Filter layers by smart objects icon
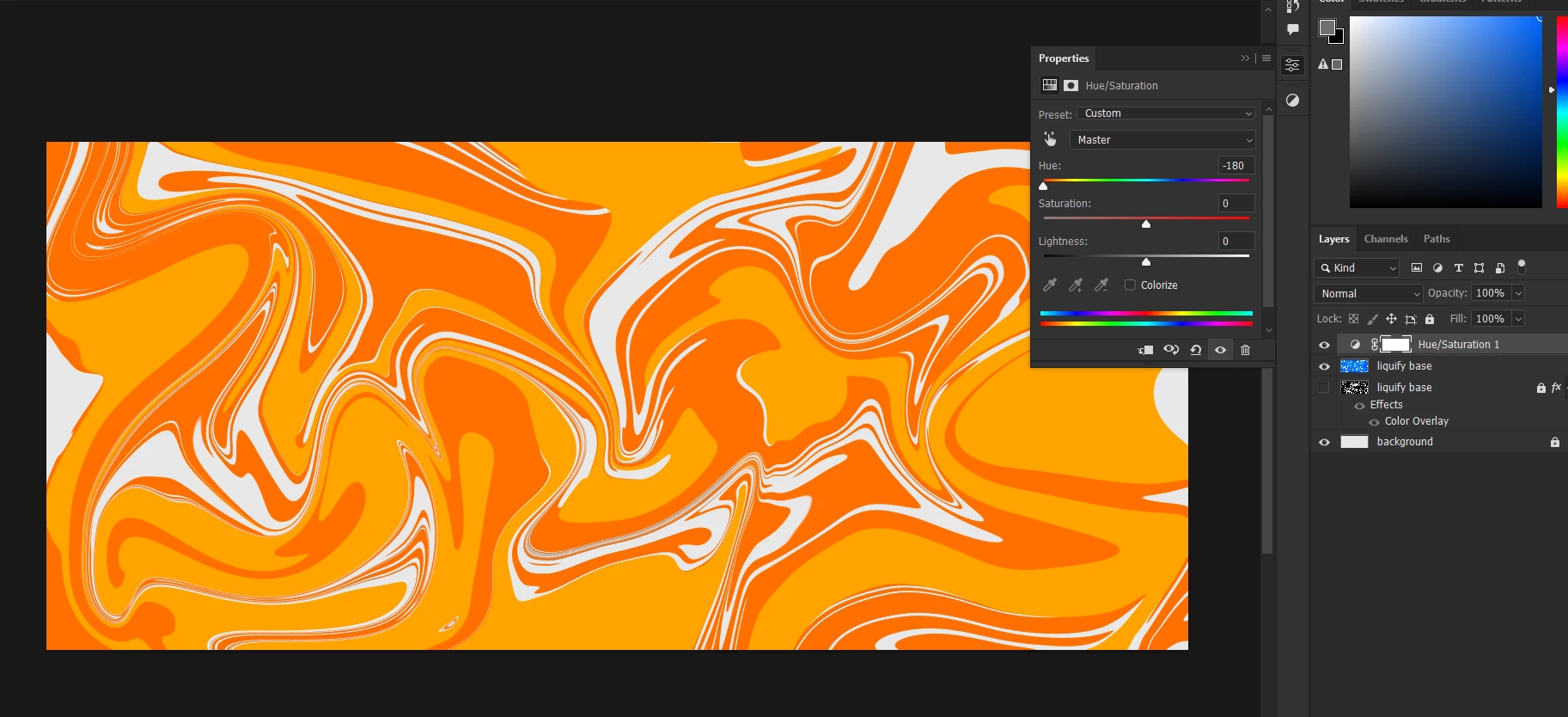Image resolution: width=1568 pixels, height=717 pixels. [1500, 267]
